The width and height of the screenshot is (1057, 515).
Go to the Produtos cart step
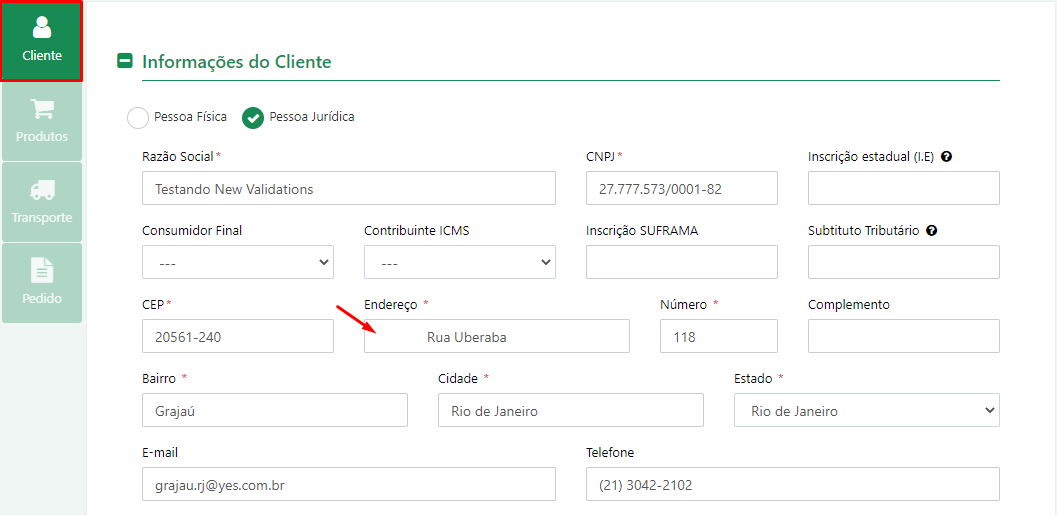point(42,121)
